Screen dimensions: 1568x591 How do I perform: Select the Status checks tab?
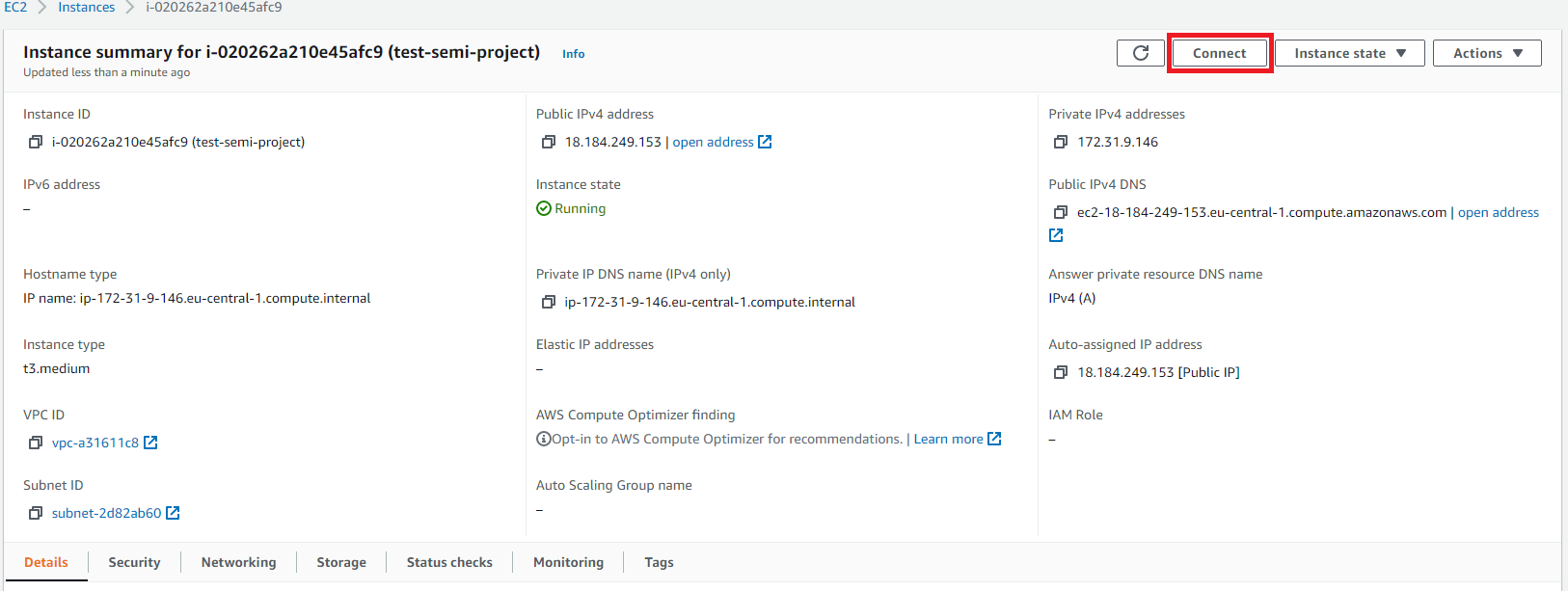[449, 562]
